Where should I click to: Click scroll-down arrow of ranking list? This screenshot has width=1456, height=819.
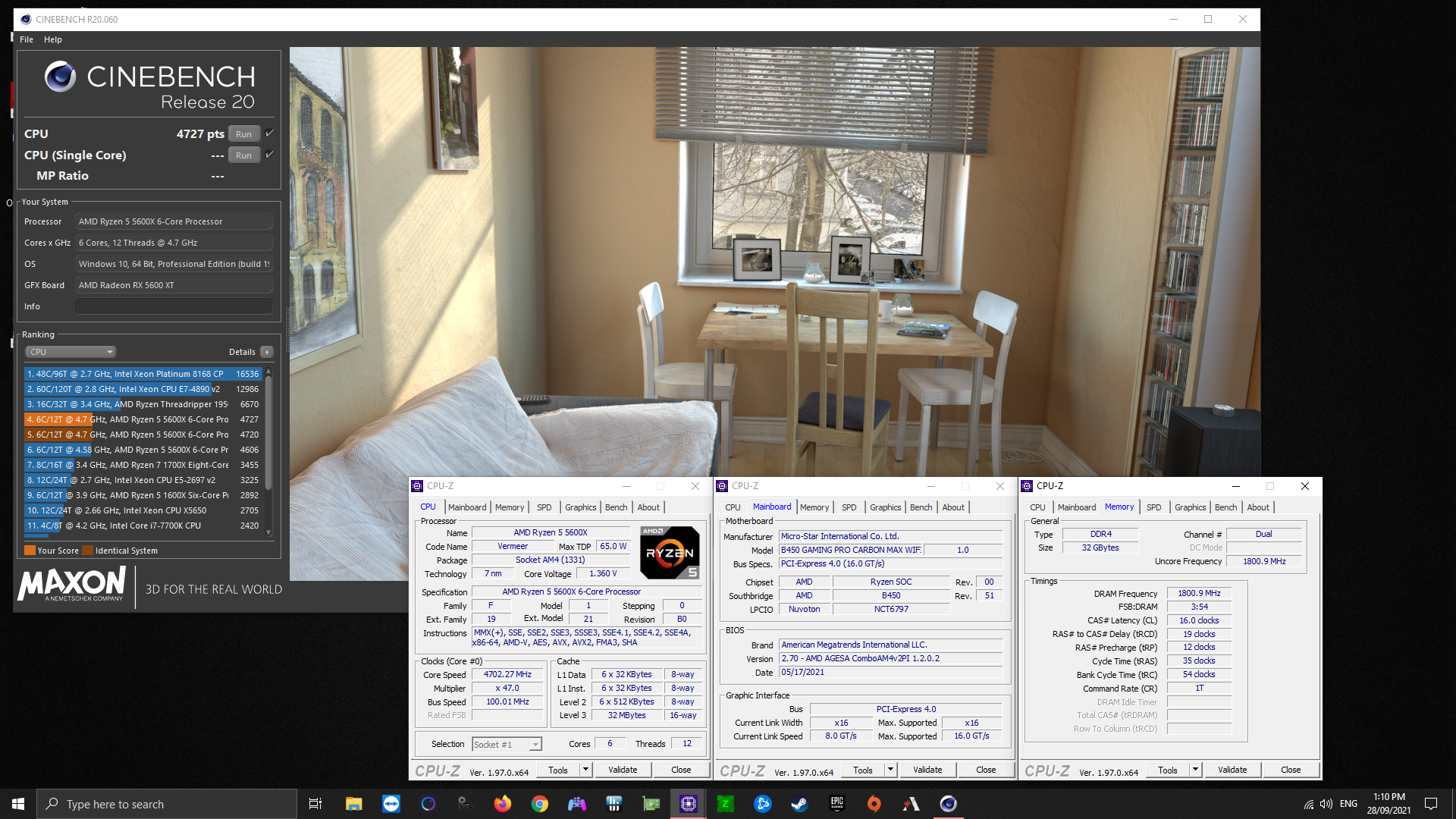click(268, 532)
